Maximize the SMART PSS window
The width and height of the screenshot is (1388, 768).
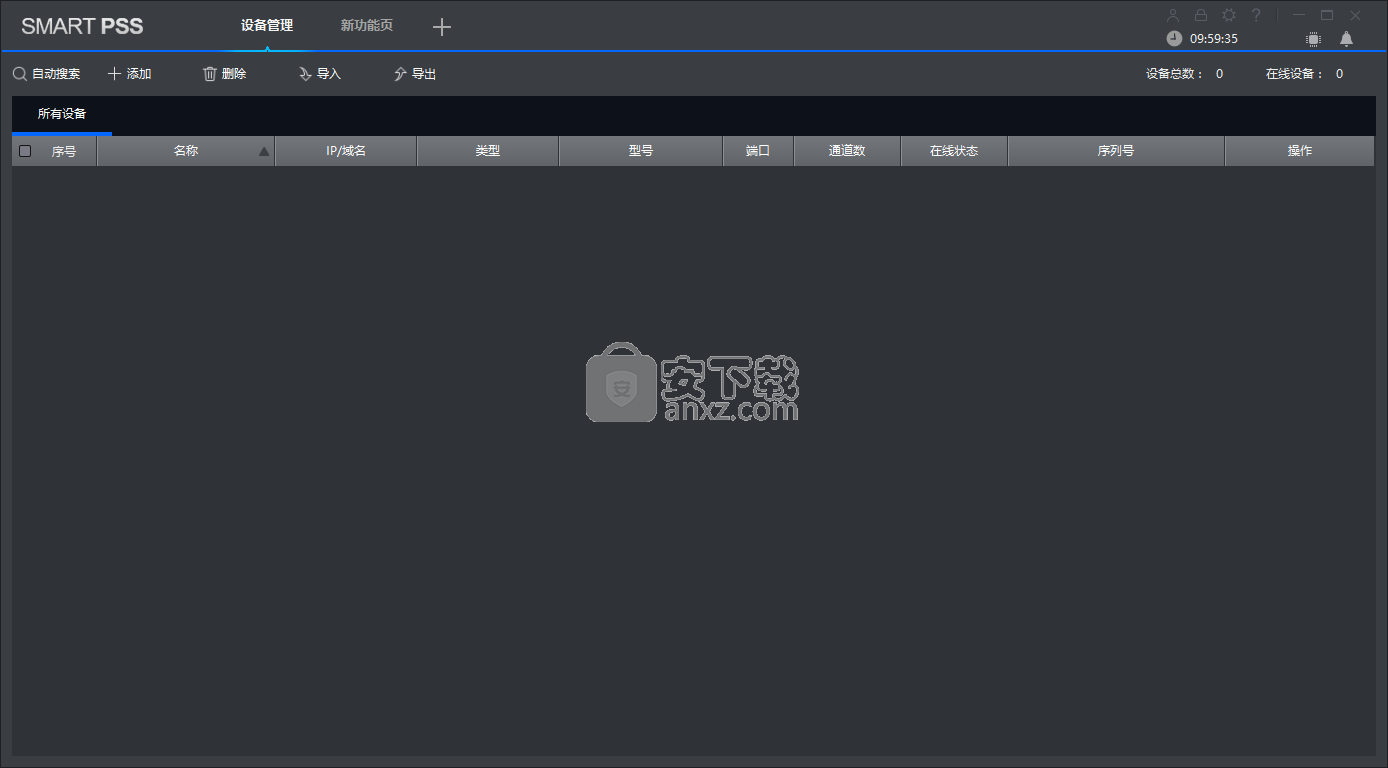click(1327, 15)
